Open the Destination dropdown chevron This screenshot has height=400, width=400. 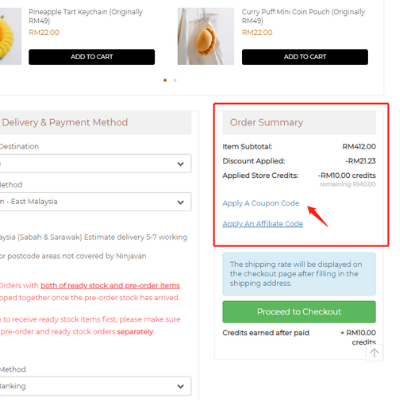pyautogui.click(x=180, y=164)
